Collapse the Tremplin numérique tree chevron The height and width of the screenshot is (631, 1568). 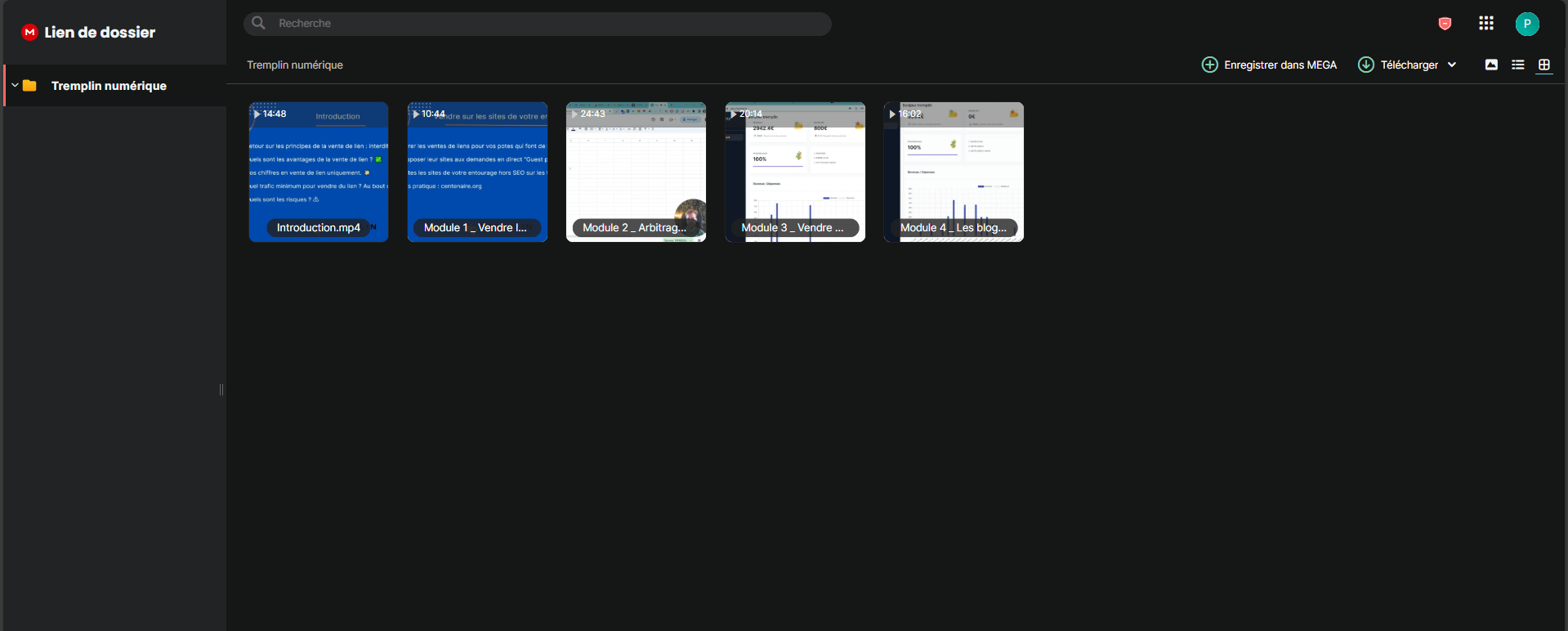tap(15, 85)
